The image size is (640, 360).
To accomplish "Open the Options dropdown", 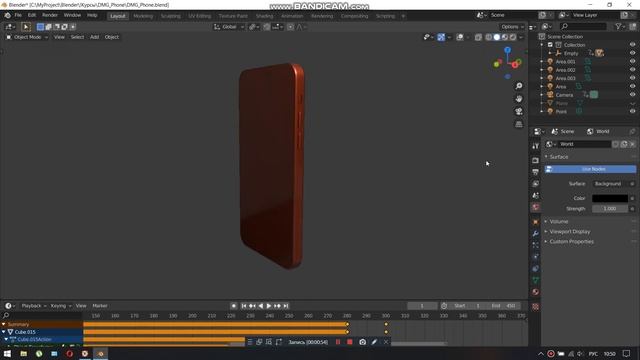I will pyautogui.click(x=512, y=27).
